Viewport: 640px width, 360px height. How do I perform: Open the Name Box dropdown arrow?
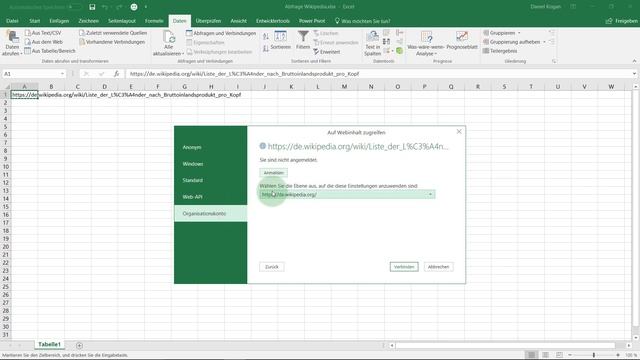pyautogui.click(x=62, y=74)
